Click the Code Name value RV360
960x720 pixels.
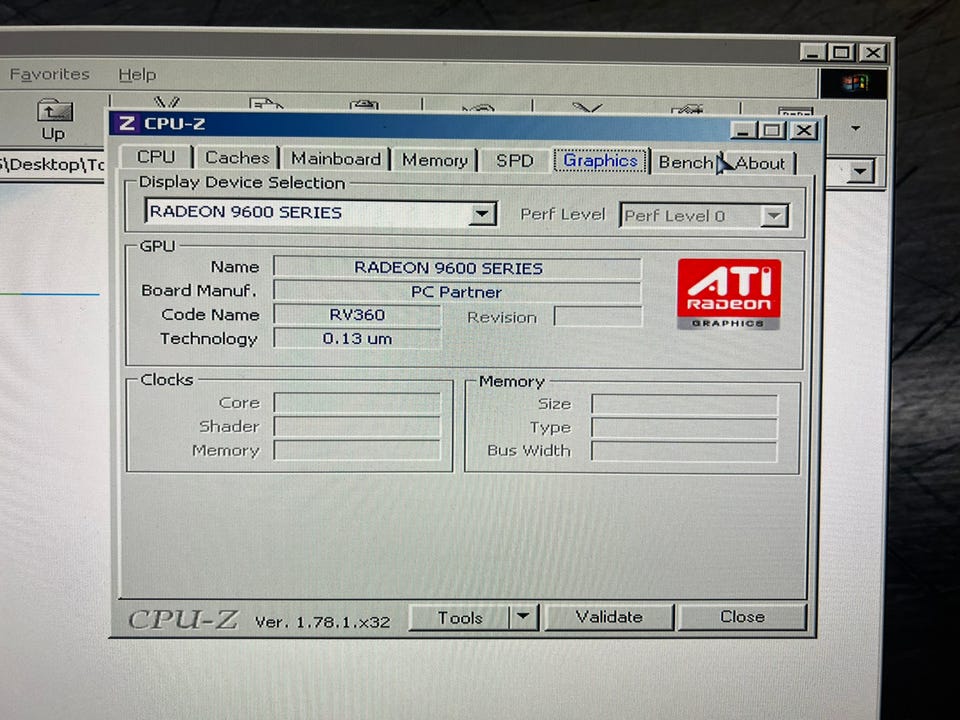pyautogui.click(x=357, y=315)
